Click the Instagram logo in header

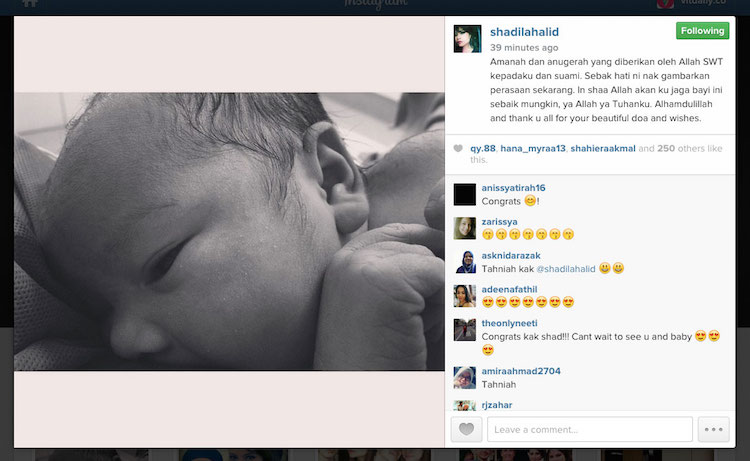[x=375, y=4]
